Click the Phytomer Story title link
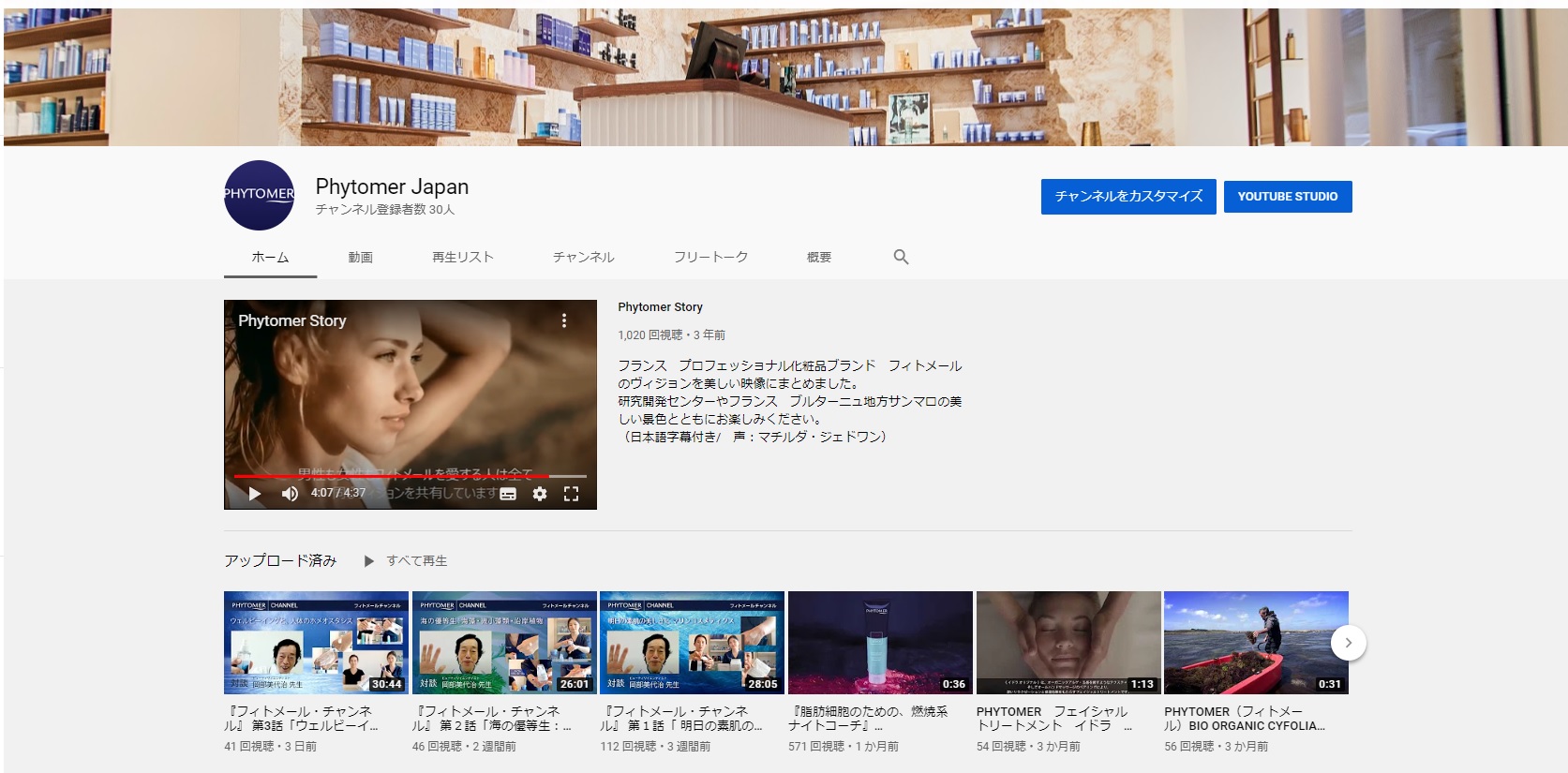Viewport: 1568px width, 773px height. pos(660,307)
